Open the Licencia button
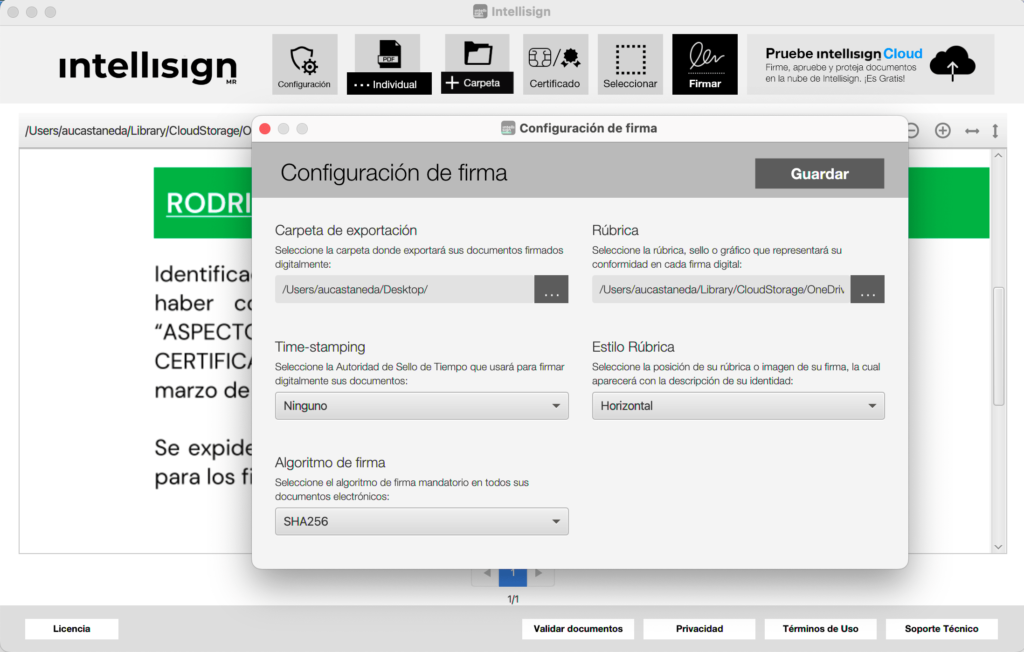 [x=72, y=628]
